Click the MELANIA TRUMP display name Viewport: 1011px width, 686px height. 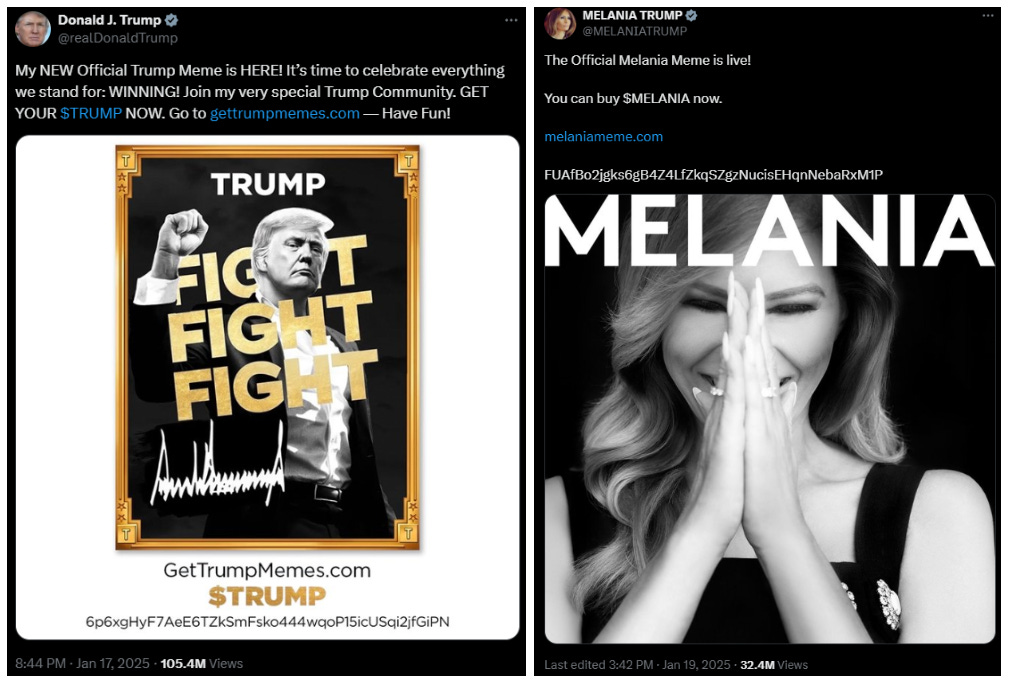coord(633,15)
